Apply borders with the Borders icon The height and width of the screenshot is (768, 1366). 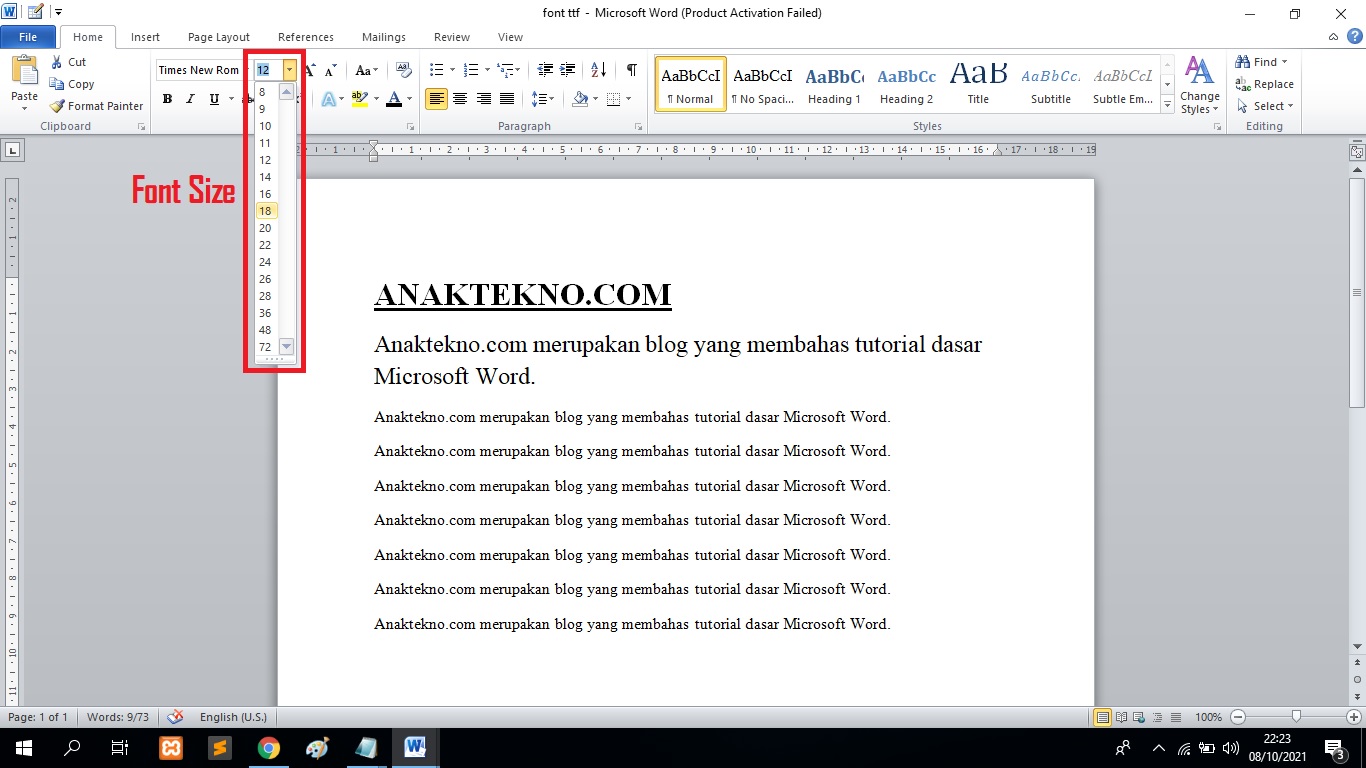pos(613,99)
